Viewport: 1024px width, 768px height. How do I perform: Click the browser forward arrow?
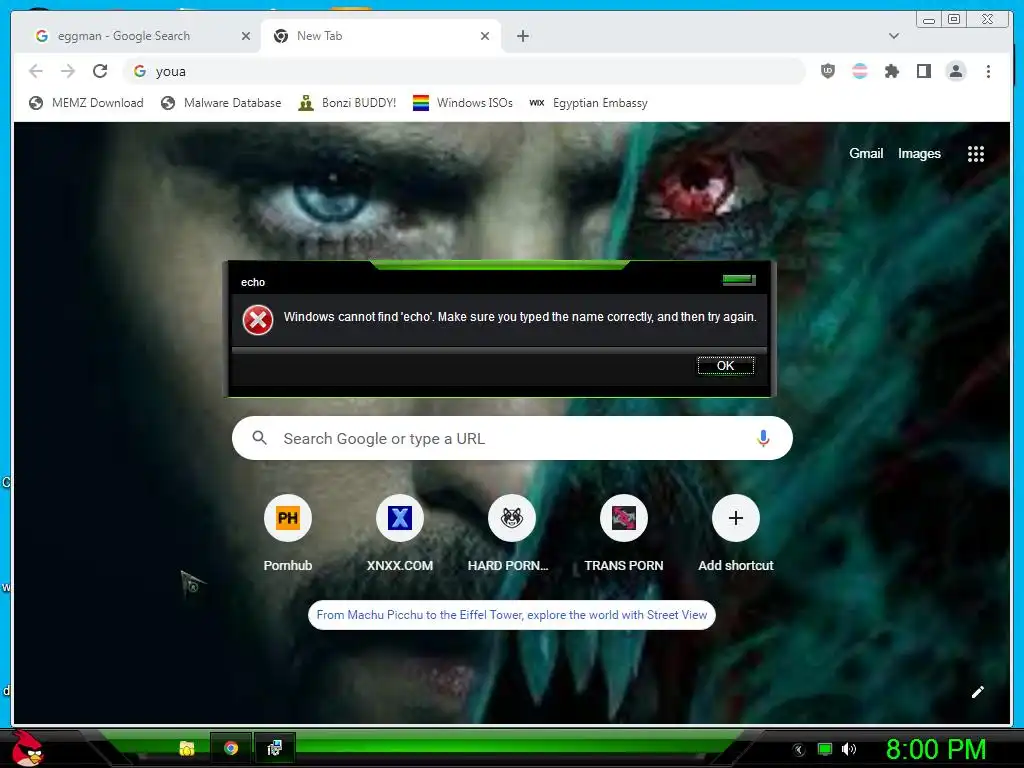[x=68, y=71]
